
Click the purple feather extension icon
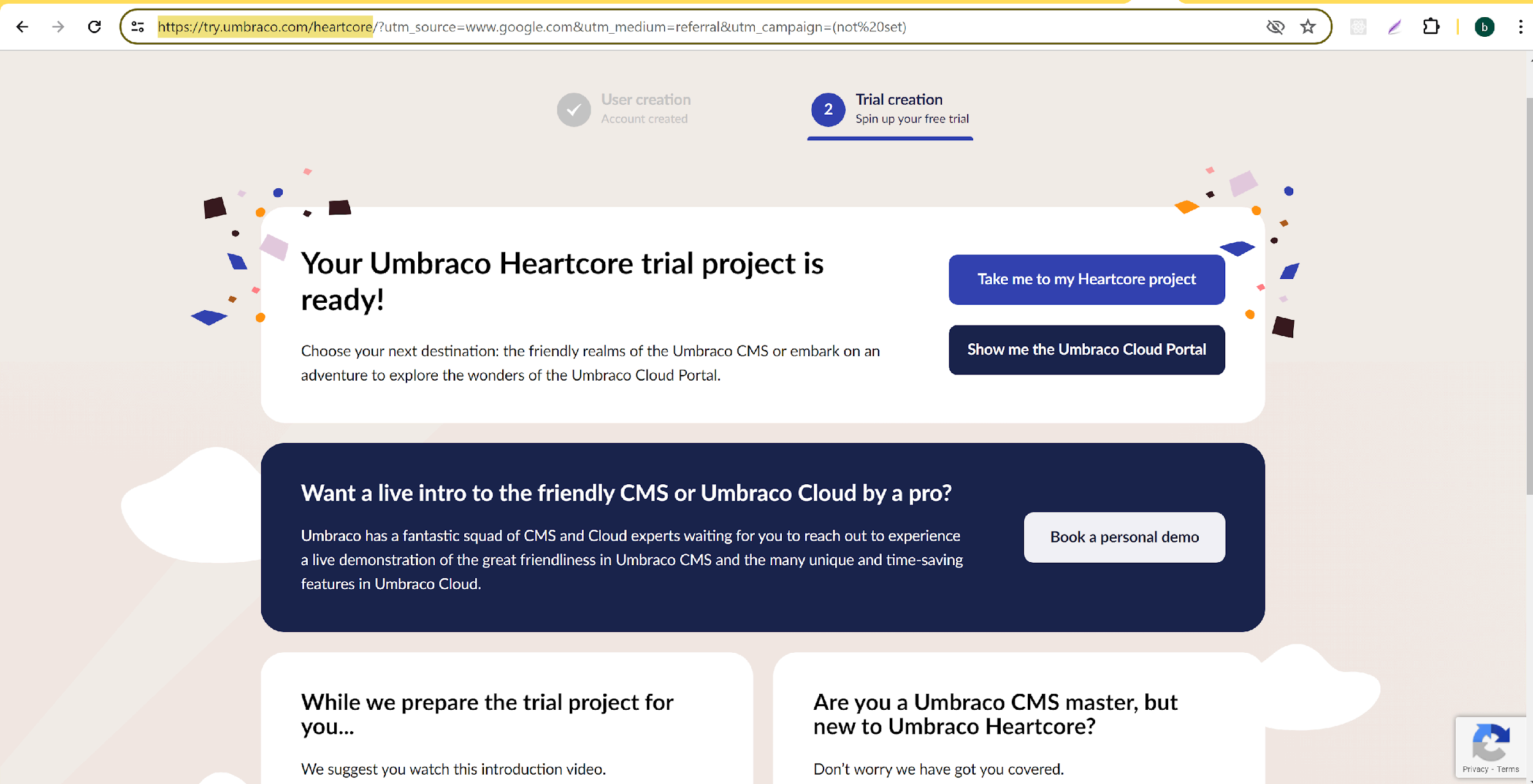point(1394,27)
